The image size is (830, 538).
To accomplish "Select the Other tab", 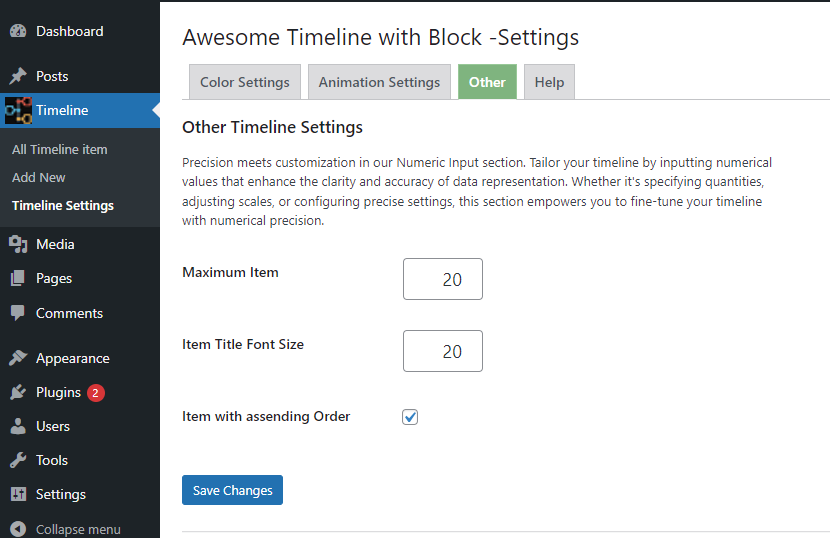I will point(487,82).
